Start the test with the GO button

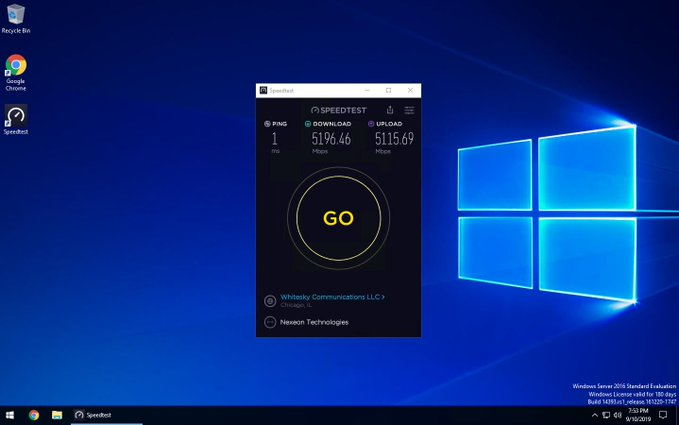[x=338, y=218]
